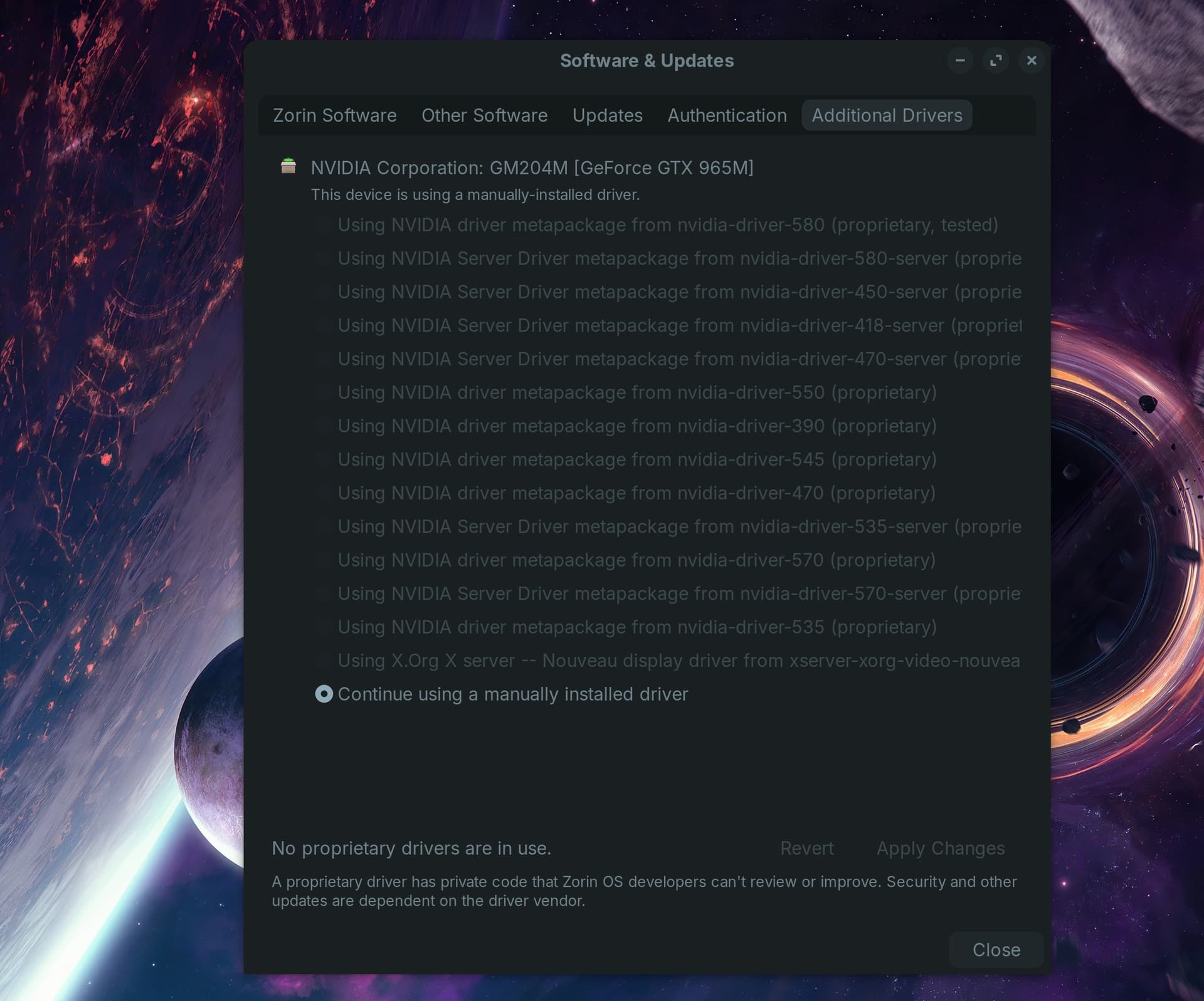Click the Apply Changes button
This screenshot has height=1001, width=1204.
(x=940, y=848)
